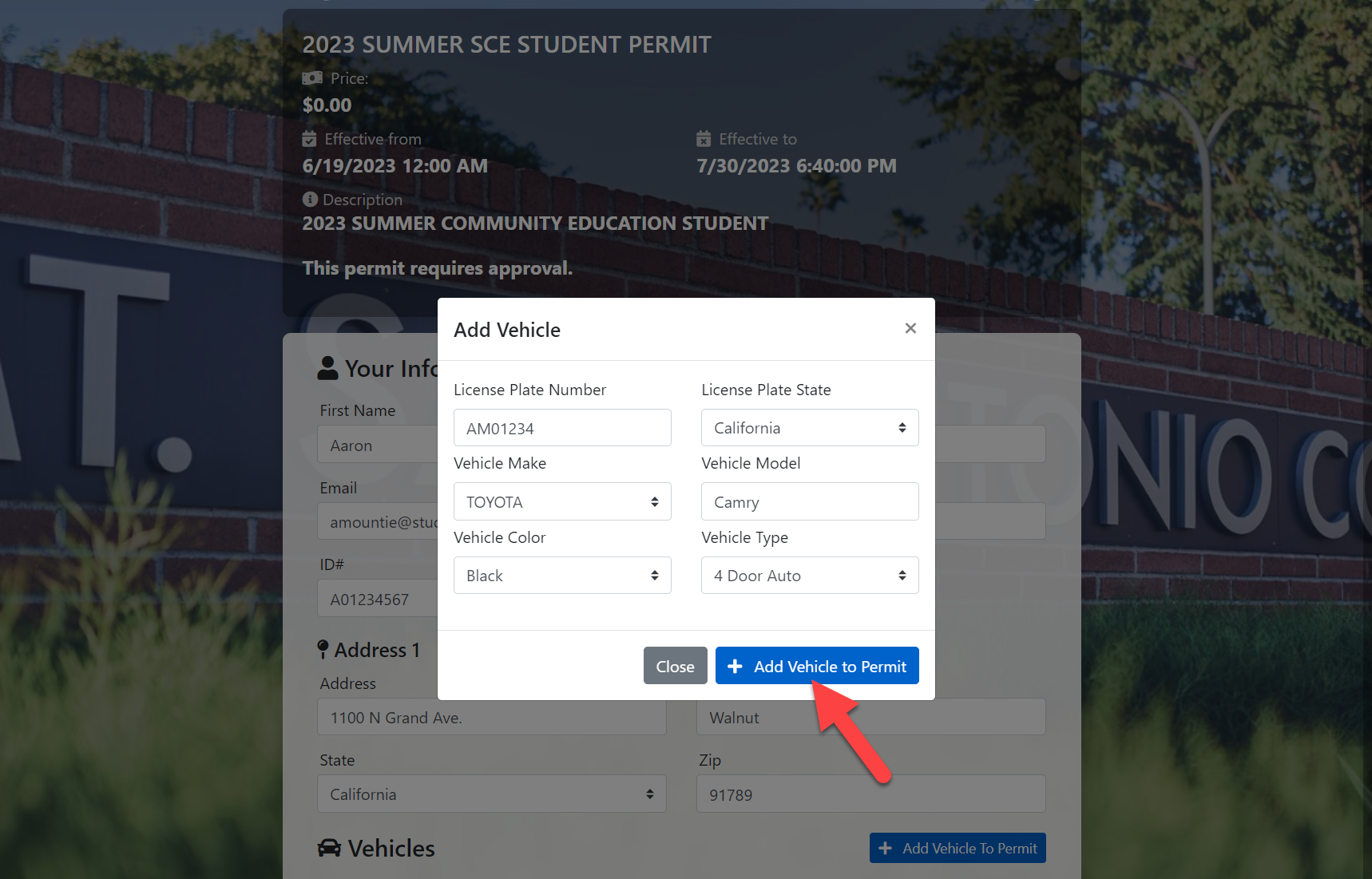Expand the address State dropdown showing California

point(492,794)
